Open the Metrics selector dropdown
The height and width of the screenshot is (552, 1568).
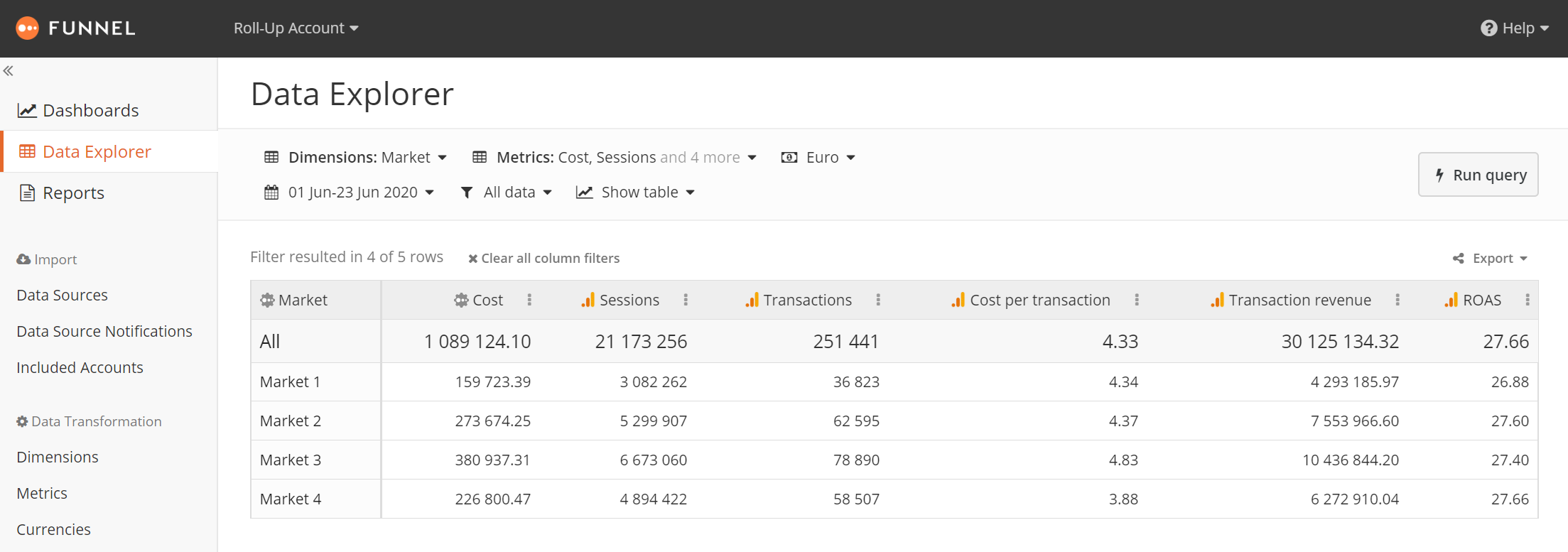click(x=615, y=158)
